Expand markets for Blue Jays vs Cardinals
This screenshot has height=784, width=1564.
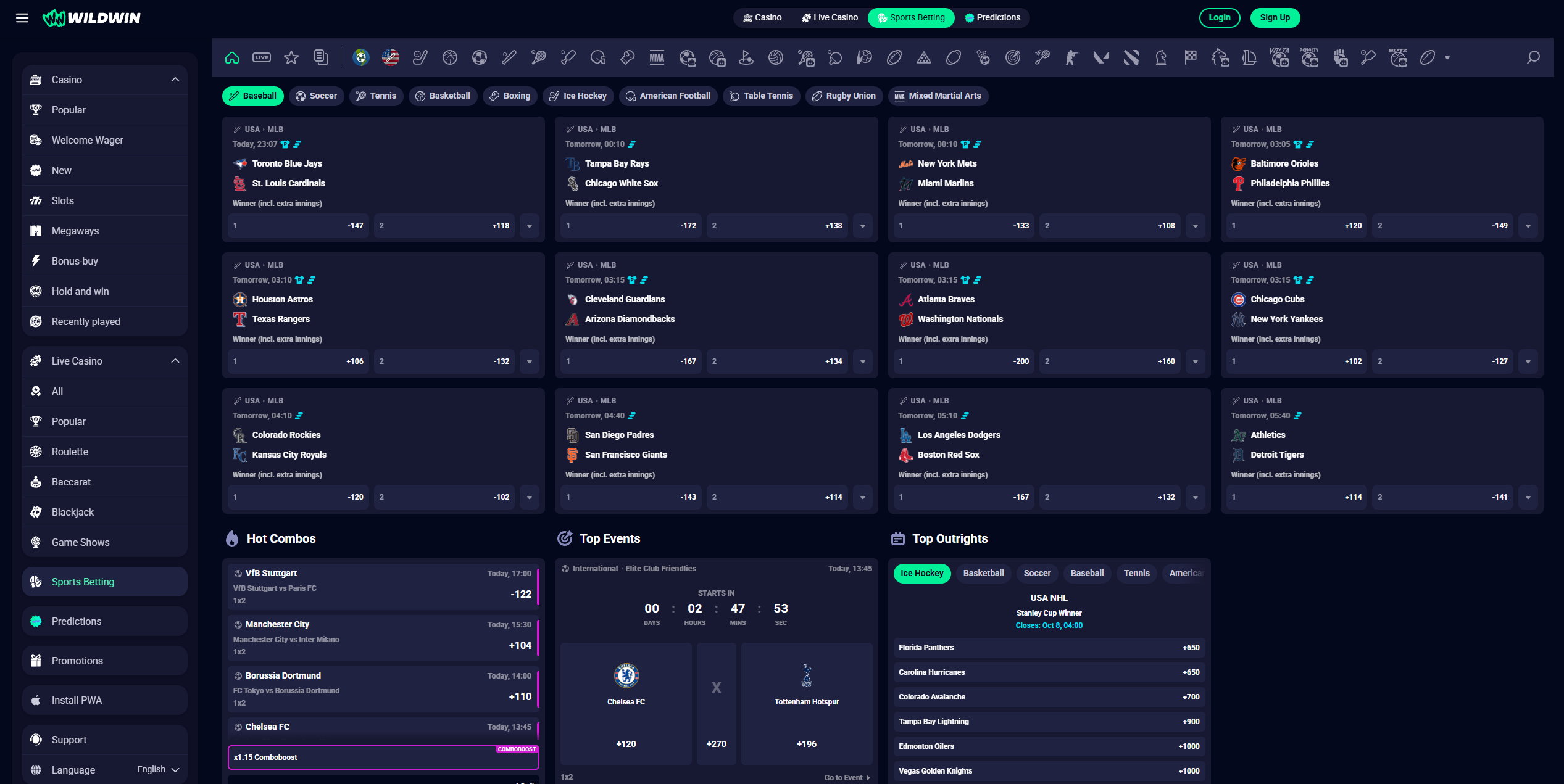pos(530,226)
